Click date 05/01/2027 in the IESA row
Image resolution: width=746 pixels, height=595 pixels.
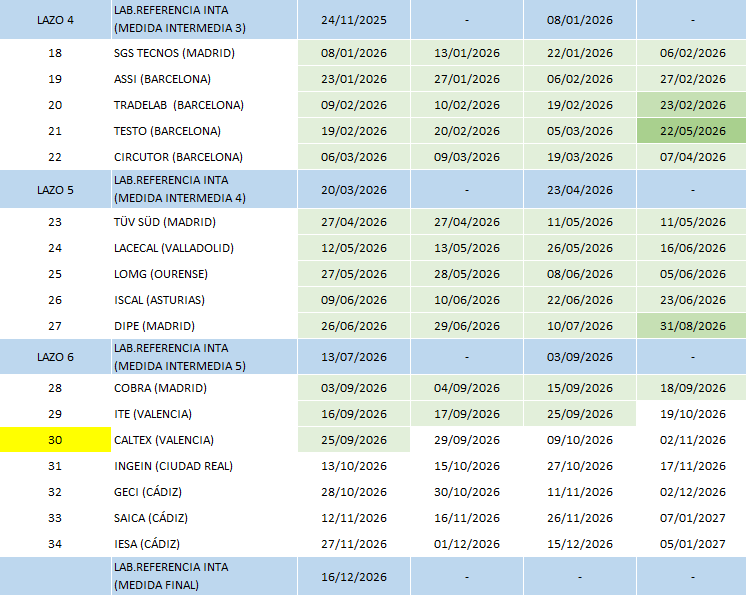692,544
